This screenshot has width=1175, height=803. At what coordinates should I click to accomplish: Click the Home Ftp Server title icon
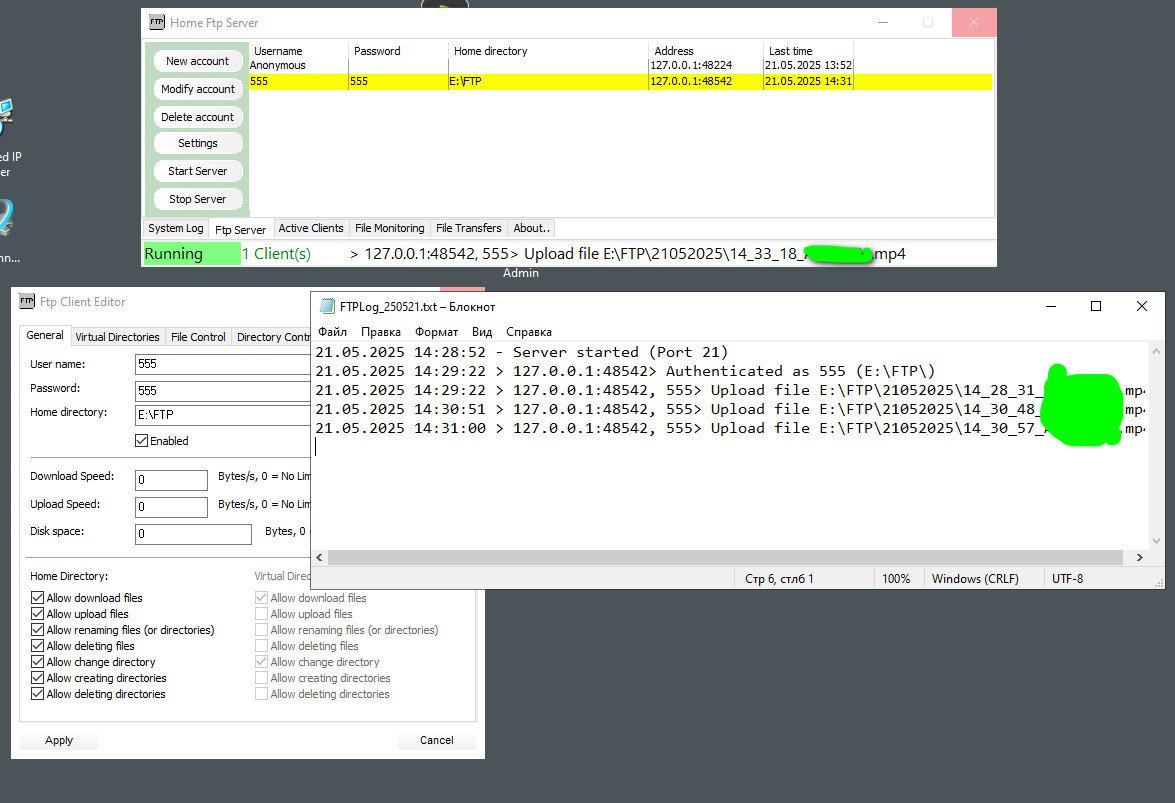[157, 22]
